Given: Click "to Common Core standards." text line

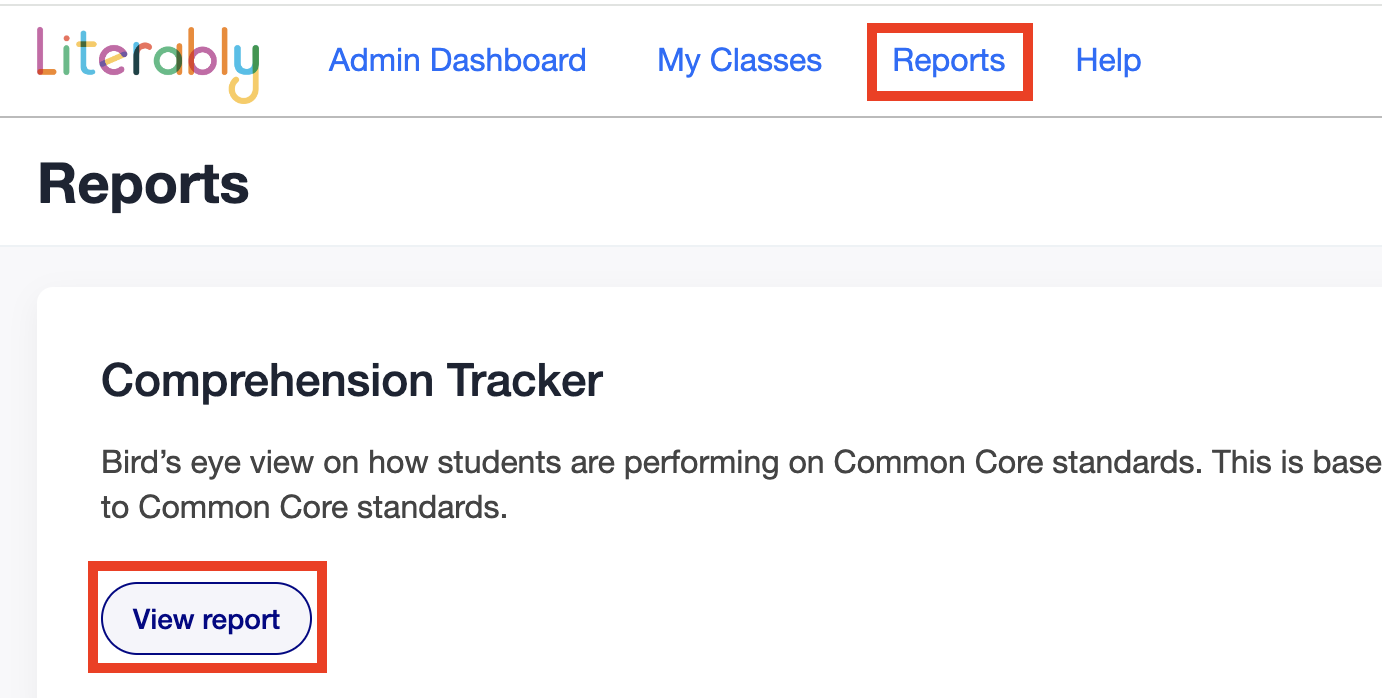Looking at the screenshot, I should tap(304, 508).
